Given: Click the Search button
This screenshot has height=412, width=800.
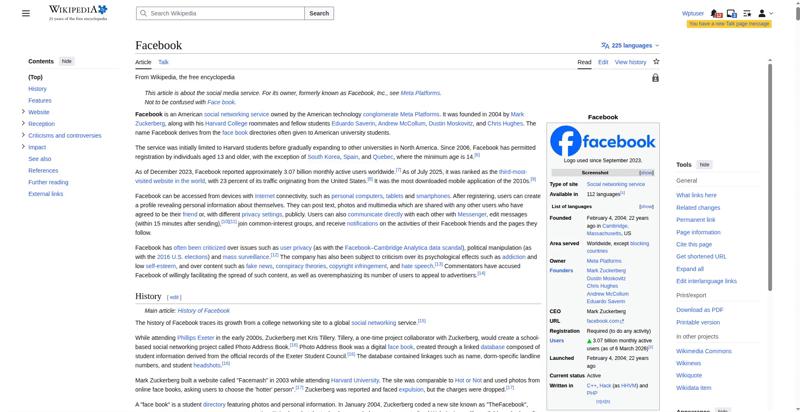Looking at the screenshot, I should (x=319, y=13).
